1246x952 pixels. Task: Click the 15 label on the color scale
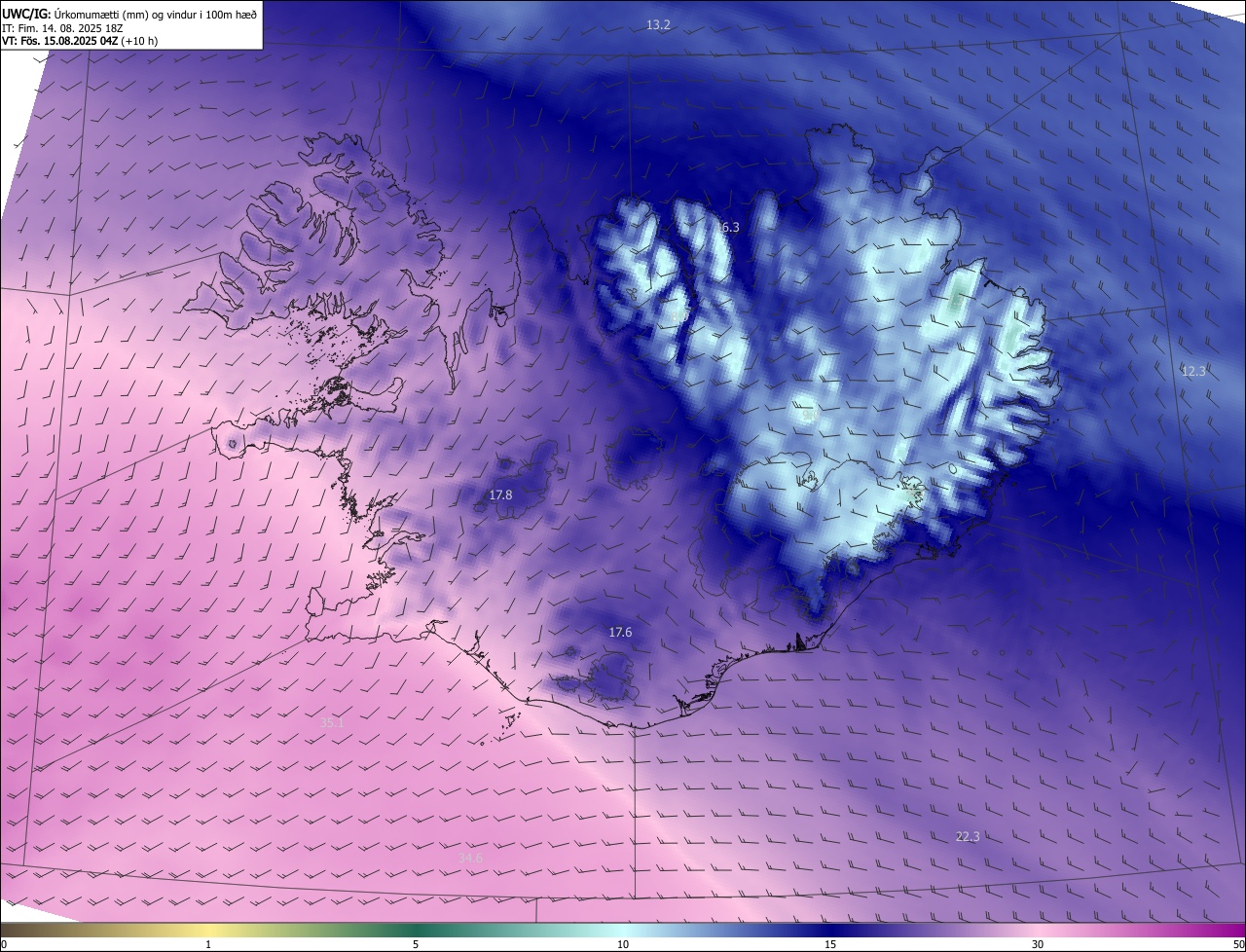(x=830, y=944)
